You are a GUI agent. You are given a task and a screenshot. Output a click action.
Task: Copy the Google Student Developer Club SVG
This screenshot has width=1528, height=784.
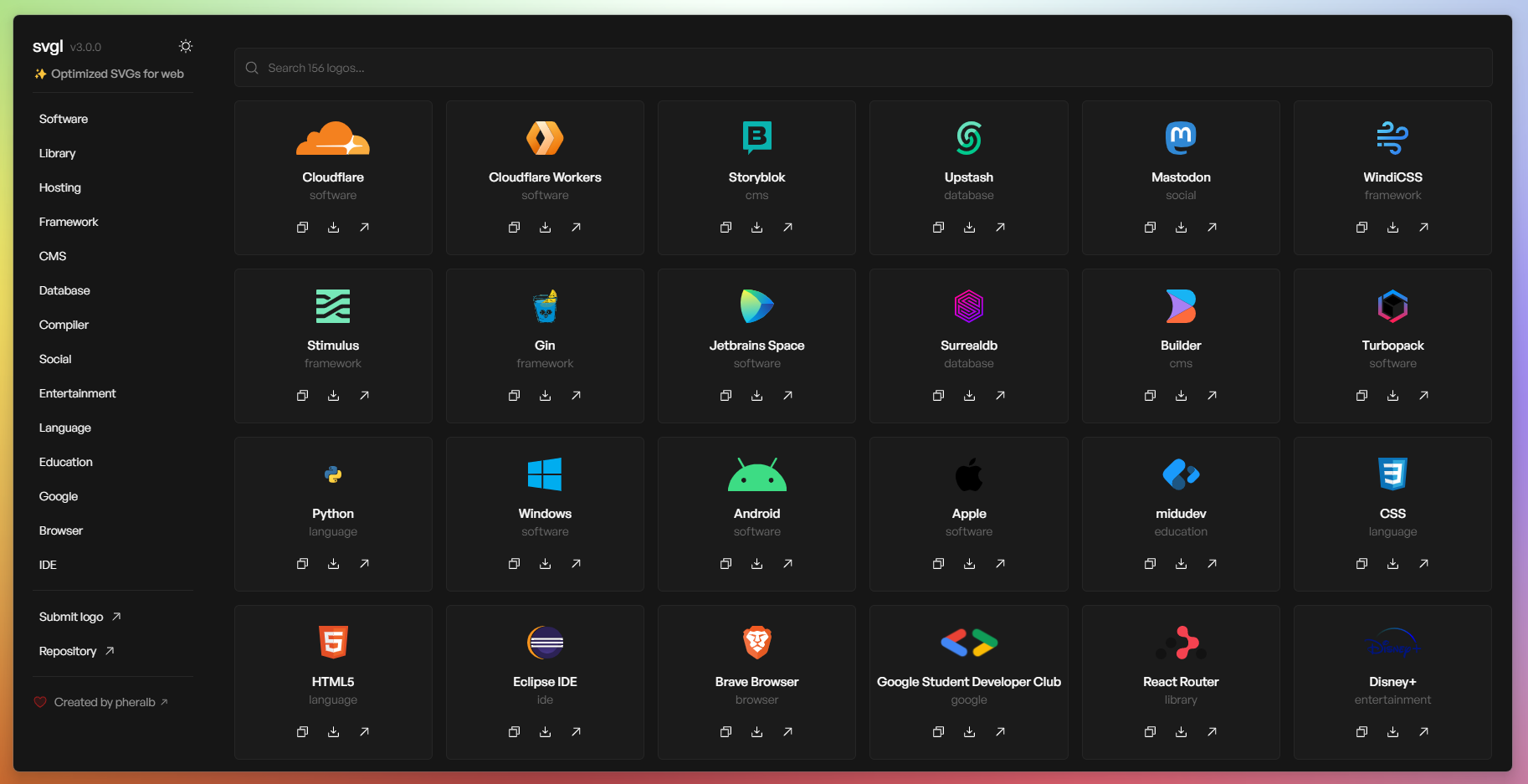tap(938, 732)
